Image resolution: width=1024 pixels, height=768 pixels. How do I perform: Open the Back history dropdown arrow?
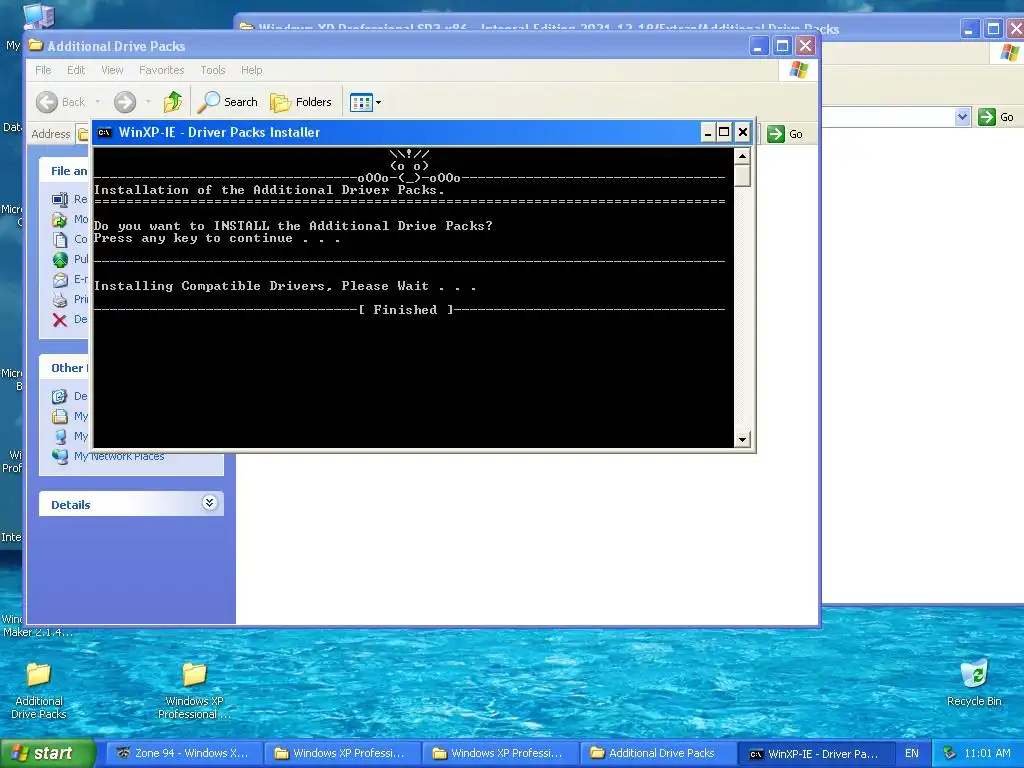tap(98, 102)
